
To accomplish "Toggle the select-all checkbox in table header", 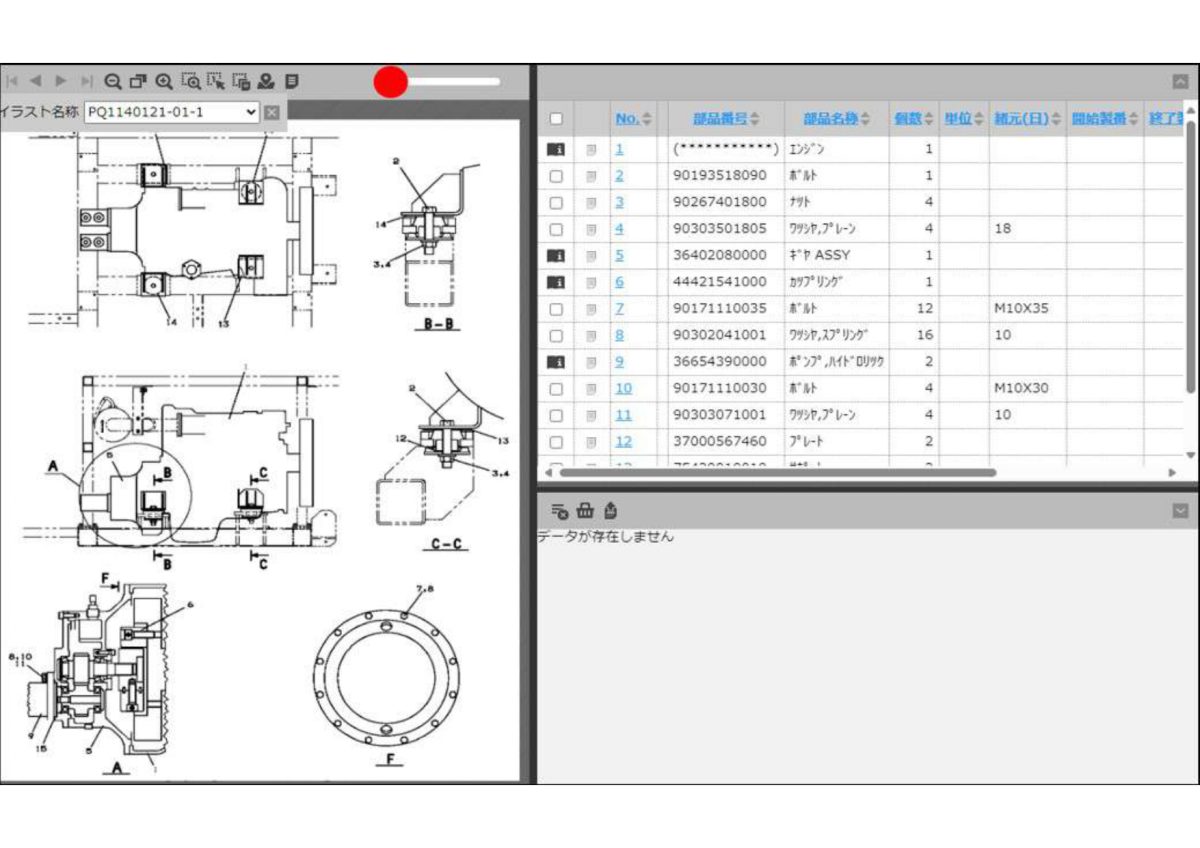I will pyautogui.click(x=556, y=119).
